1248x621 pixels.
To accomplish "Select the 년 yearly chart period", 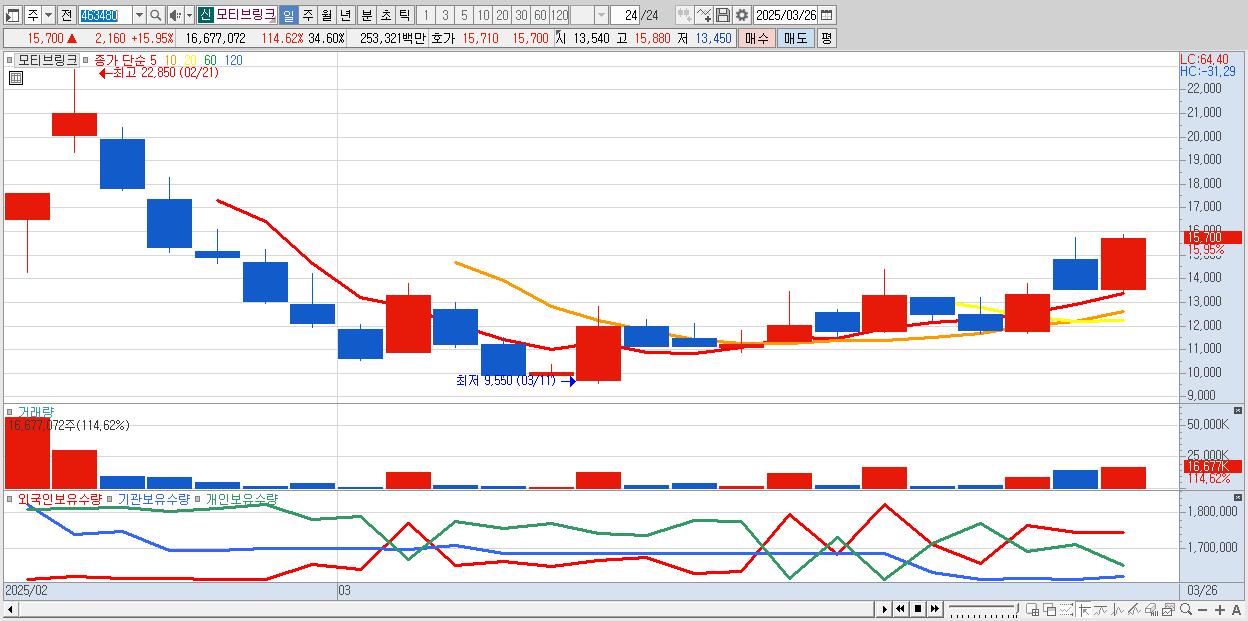I will 345,15.
